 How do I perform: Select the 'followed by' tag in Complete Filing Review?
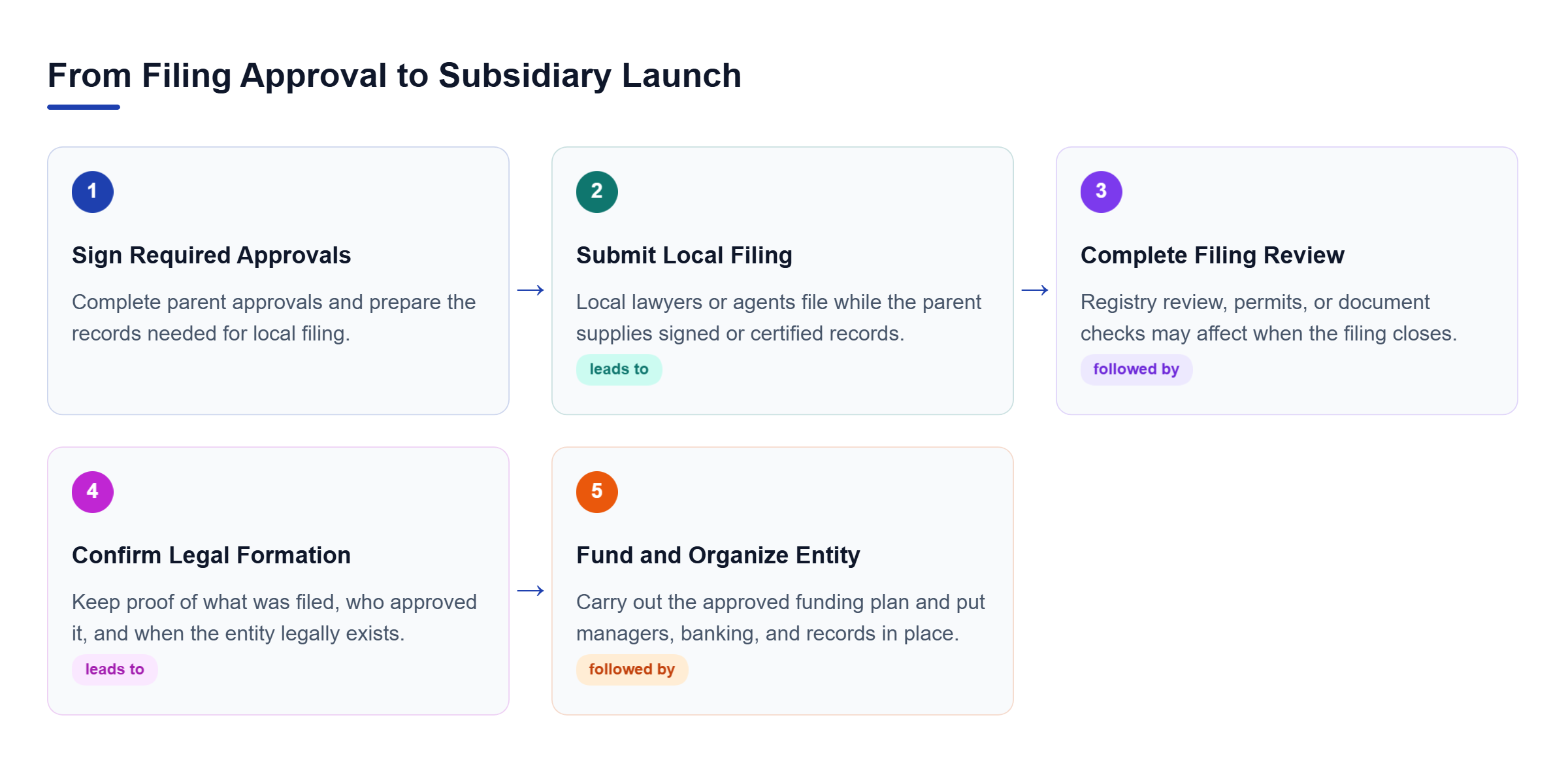1136,370
